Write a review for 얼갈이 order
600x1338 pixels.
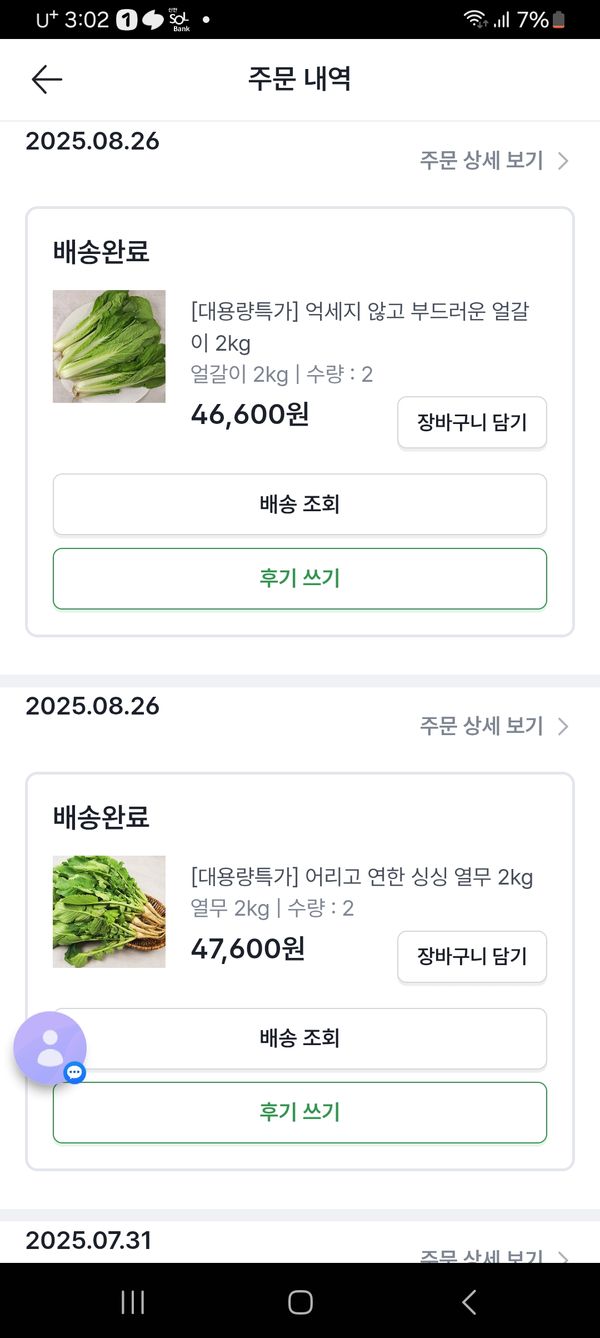pos(300,578)
